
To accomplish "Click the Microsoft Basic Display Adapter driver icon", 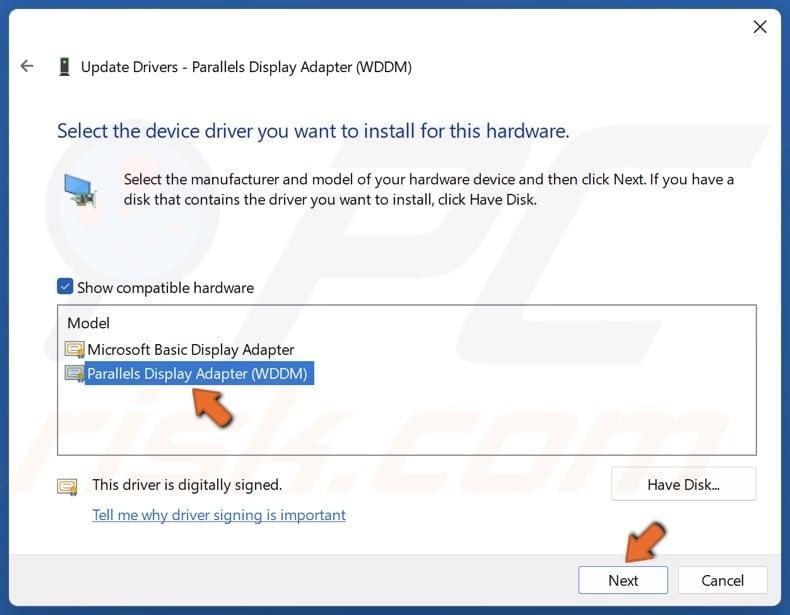I will pyautogui.click(x=75, y=350).
